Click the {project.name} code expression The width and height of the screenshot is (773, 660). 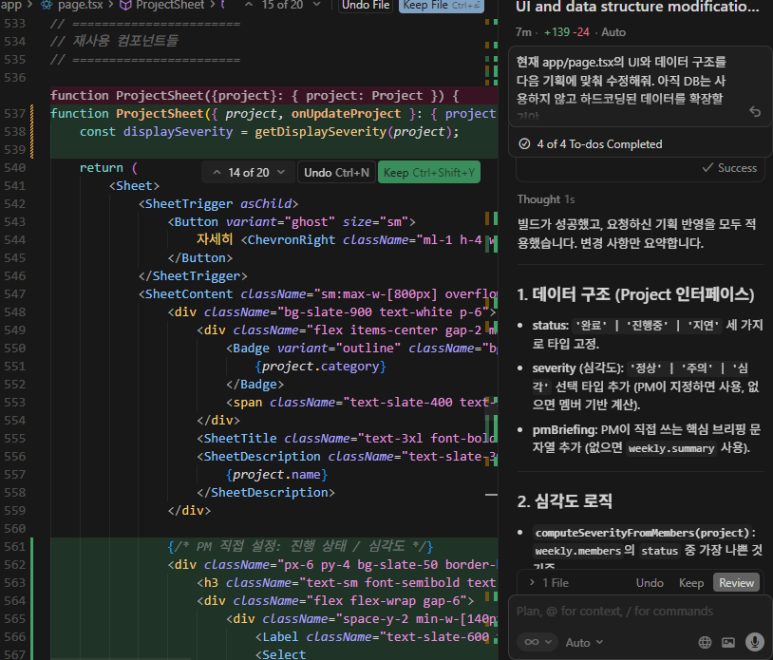277,475
